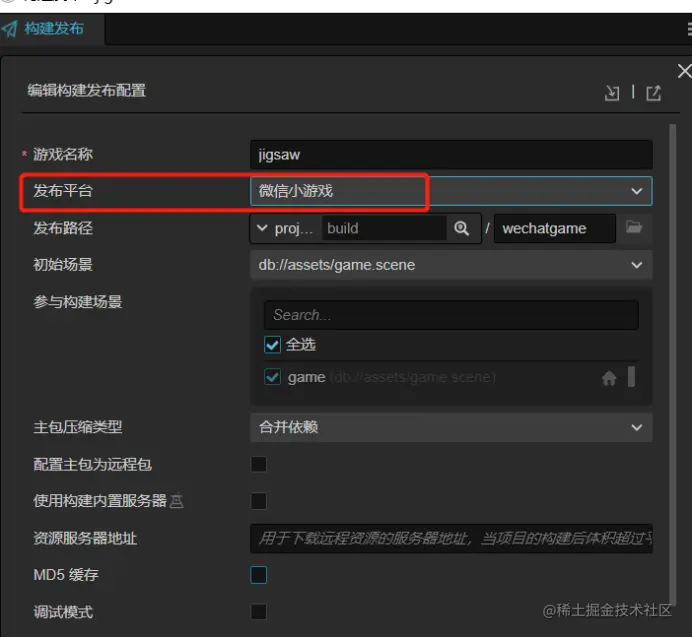Image resolution: width=692 pixels, height=638 pixels.
Task: Click the magnifier icon beside build path
Action: 462,229
